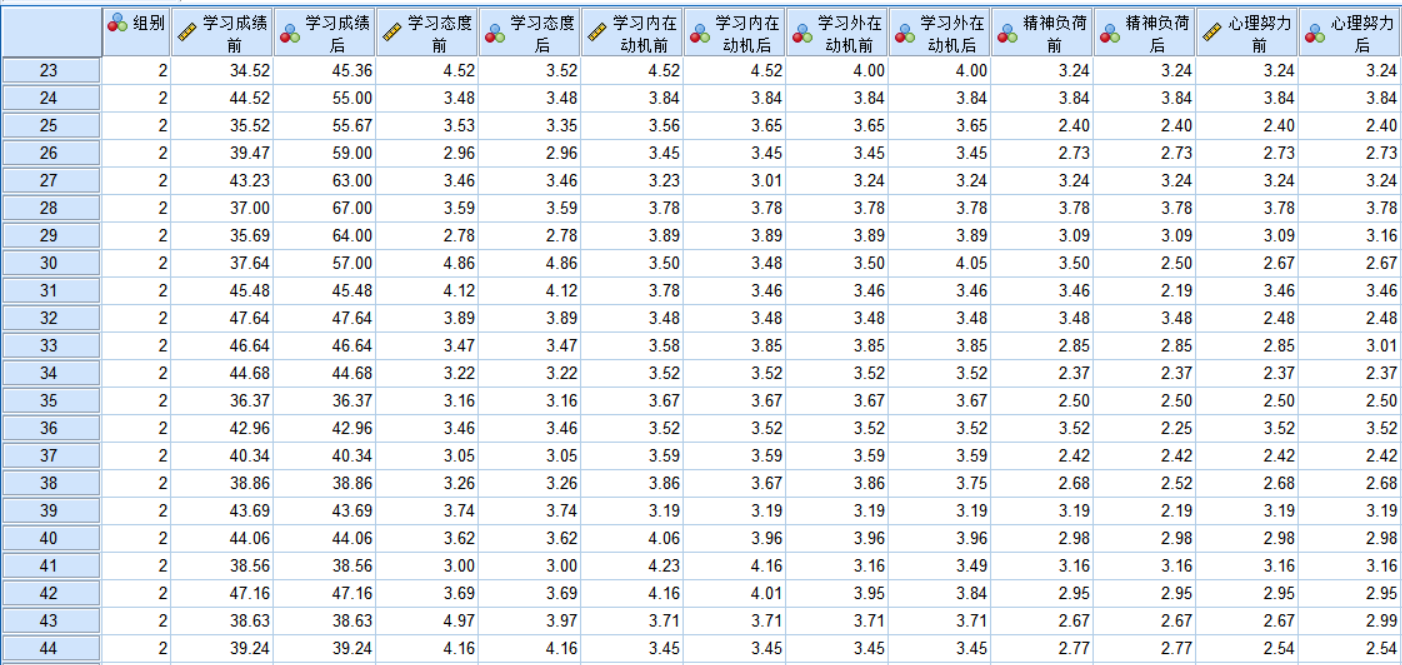
Task: Click 心理努力后 cell 3.16 in row 29
Action: pyautogui.click(x=1350, y=236)
